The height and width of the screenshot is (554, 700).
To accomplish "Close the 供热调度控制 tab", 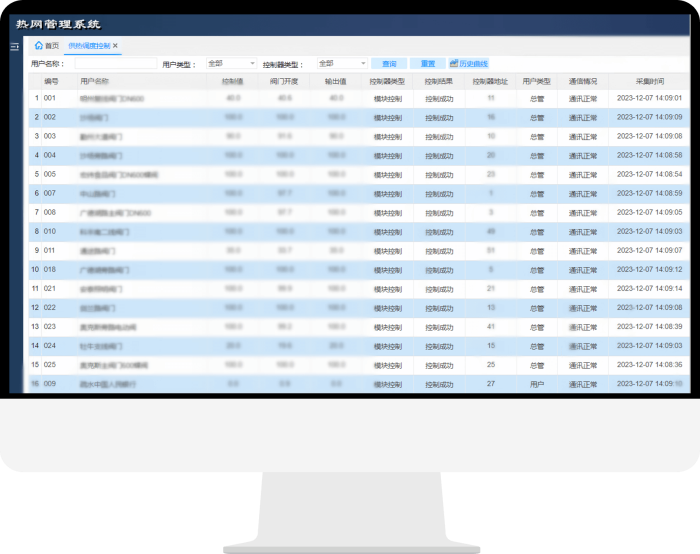I will click(115, 46).
